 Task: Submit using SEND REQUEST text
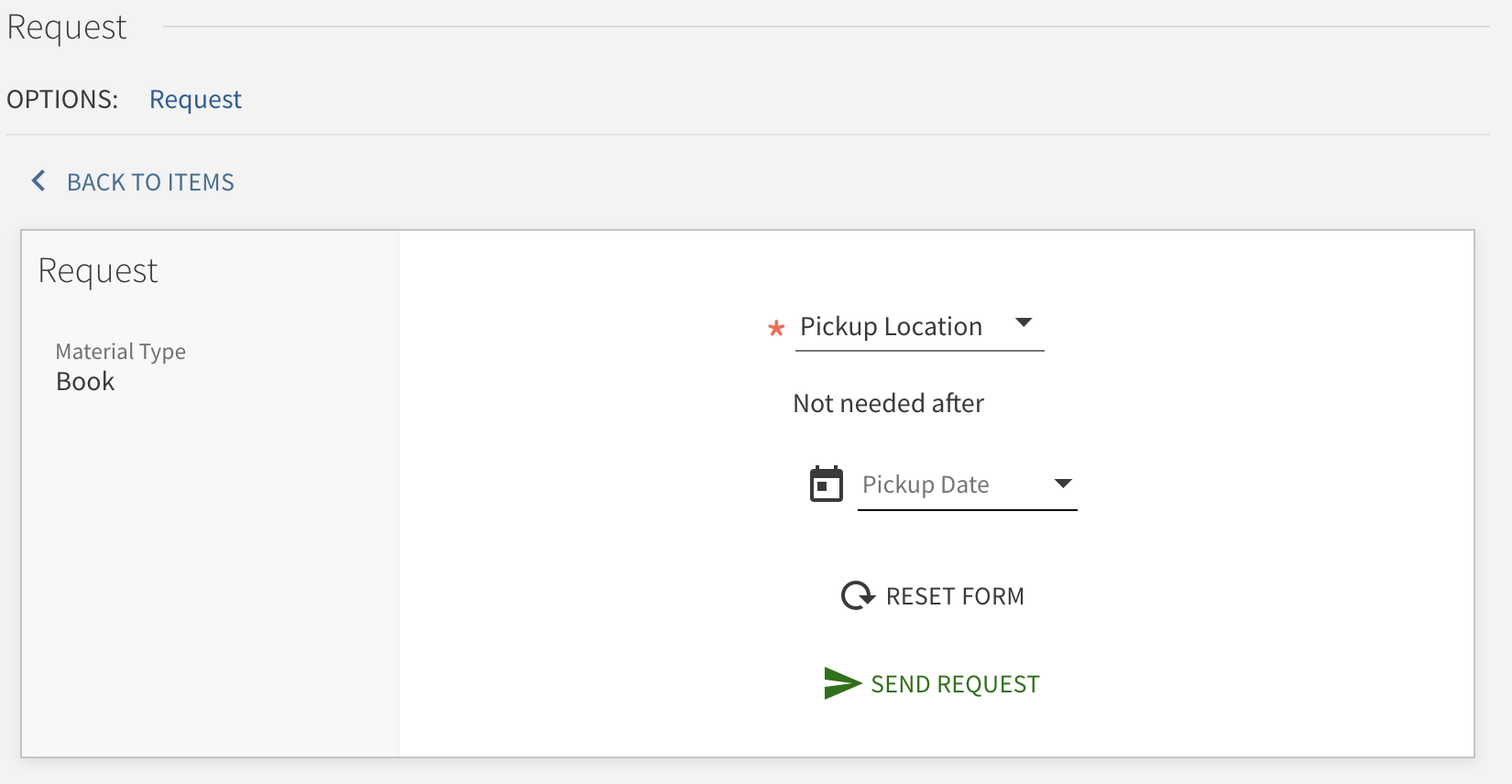(955, 684)
